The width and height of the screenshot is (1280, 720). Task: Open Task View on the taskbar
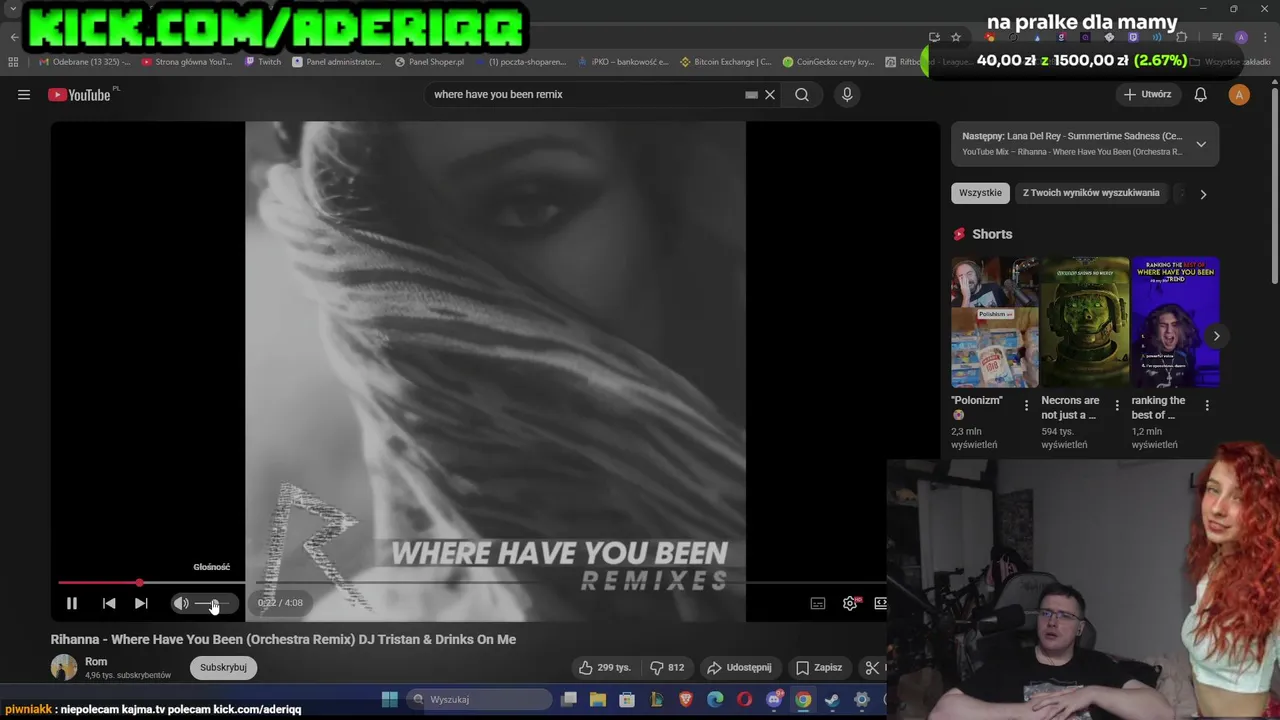pyautogui.click(x=569, y=699)
